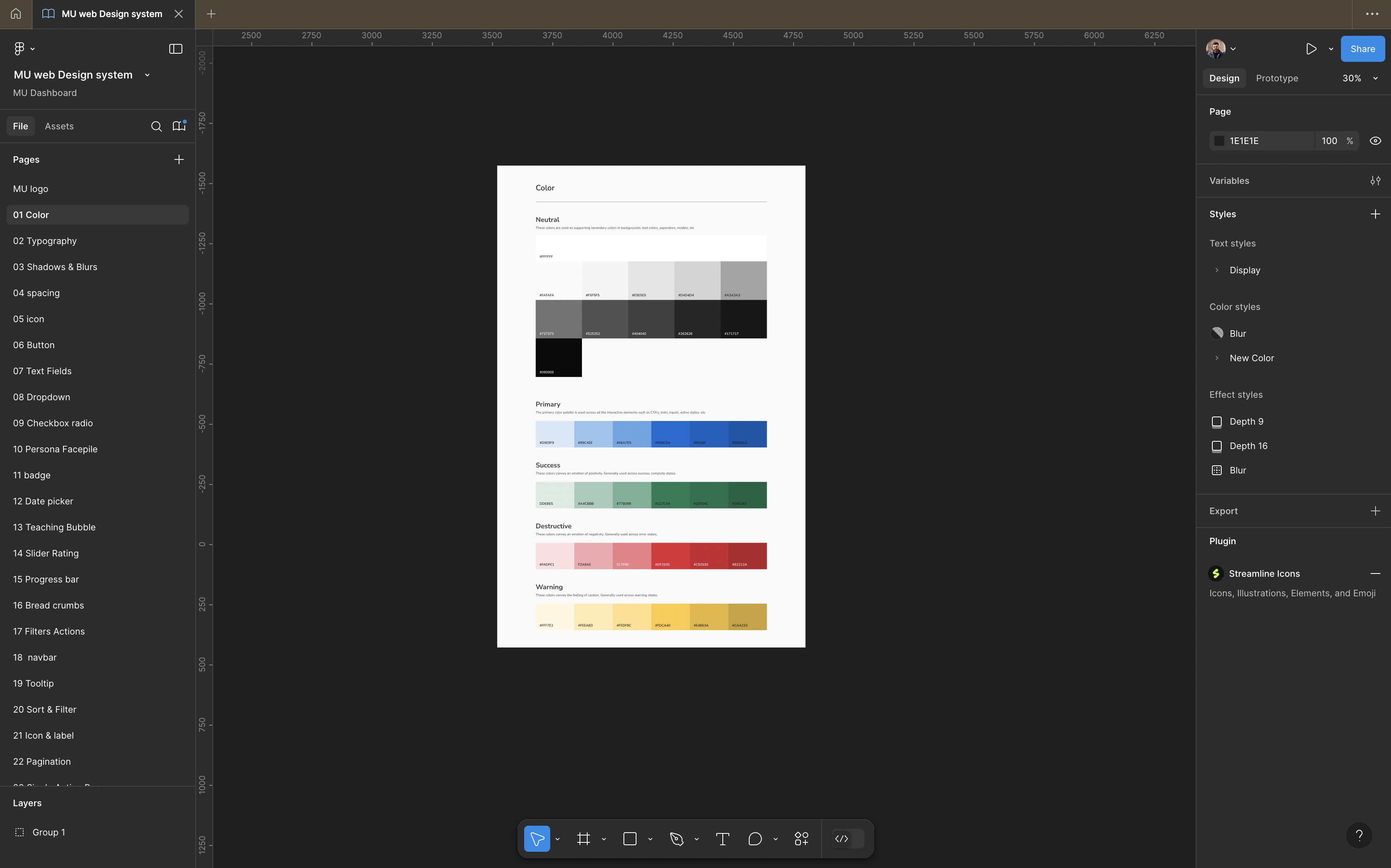The image size is (1391, 868).
Task: Expand the Display text styles group
Action: pyautogui.click(x=1216, y=270)
